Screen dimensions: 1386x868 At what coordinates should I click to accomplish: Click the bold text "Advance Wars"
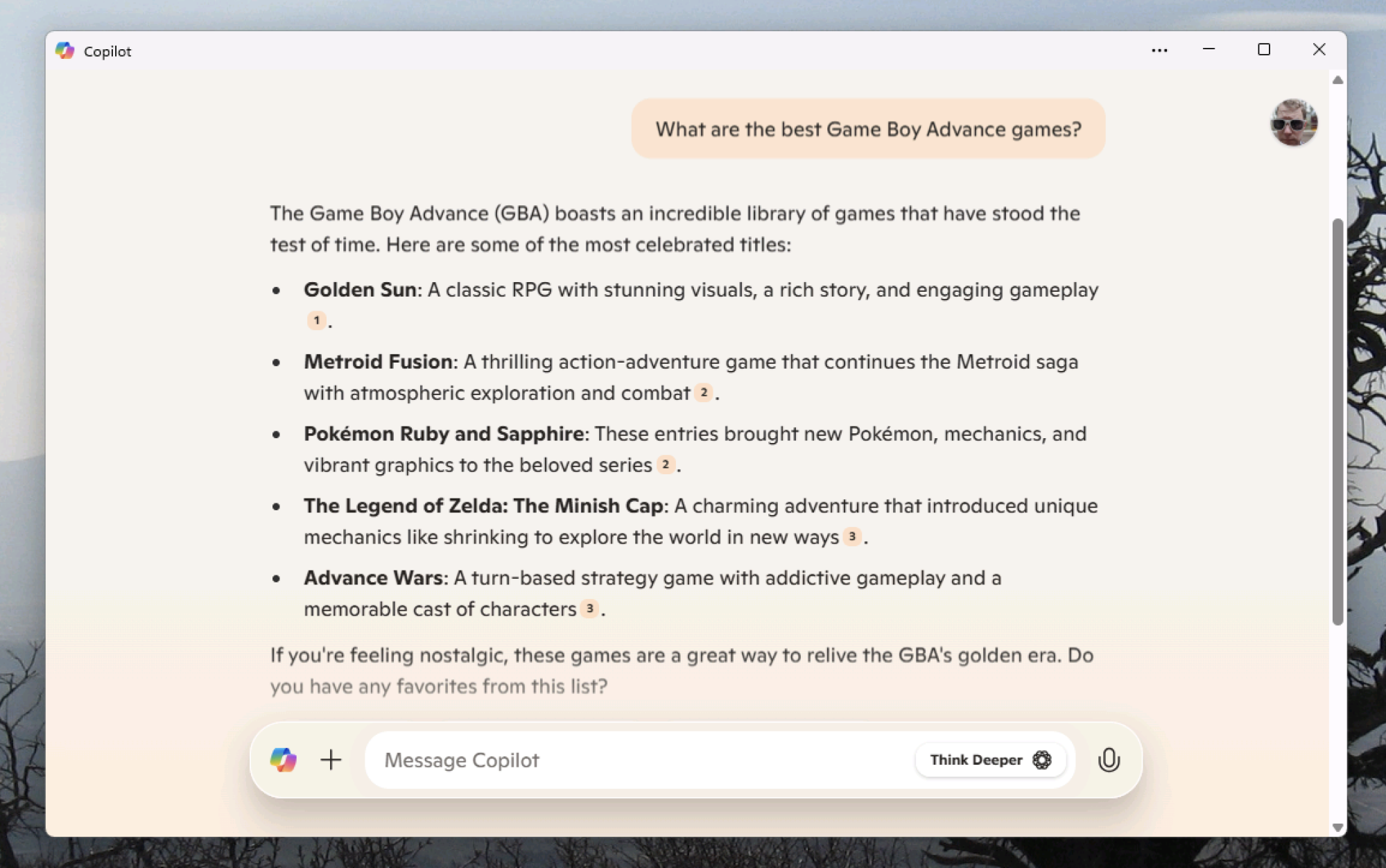pyautogui.click(x=373, y=578)
